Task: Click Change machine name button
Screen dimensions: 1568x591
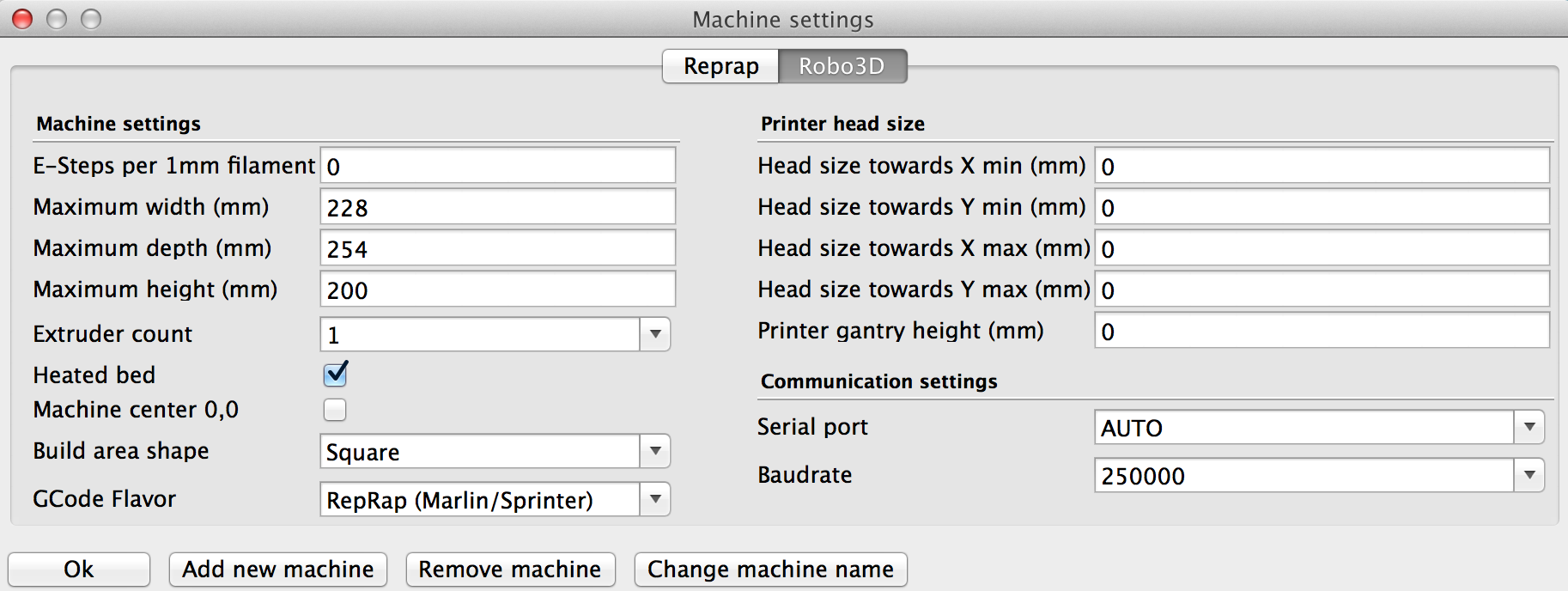Action: point(770,570)
